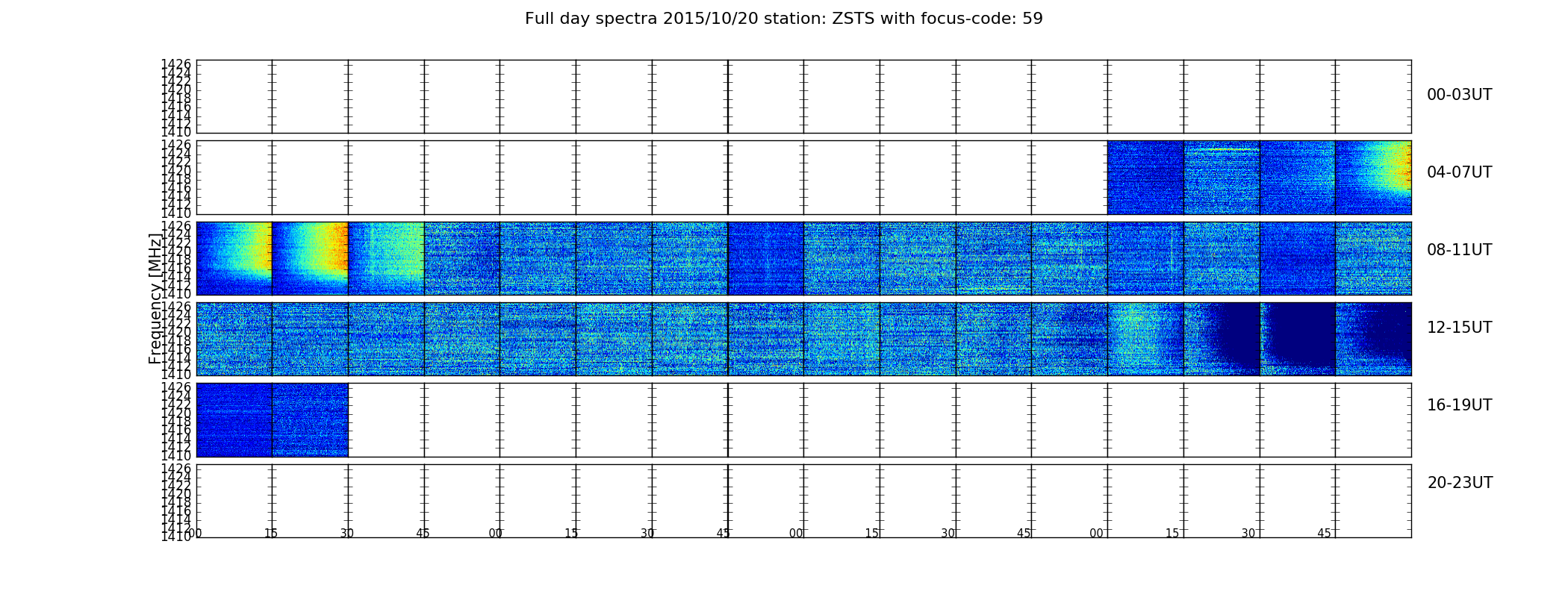Click the dark blue 07:00 segment in 04-07UT row

coord(1145,178)
